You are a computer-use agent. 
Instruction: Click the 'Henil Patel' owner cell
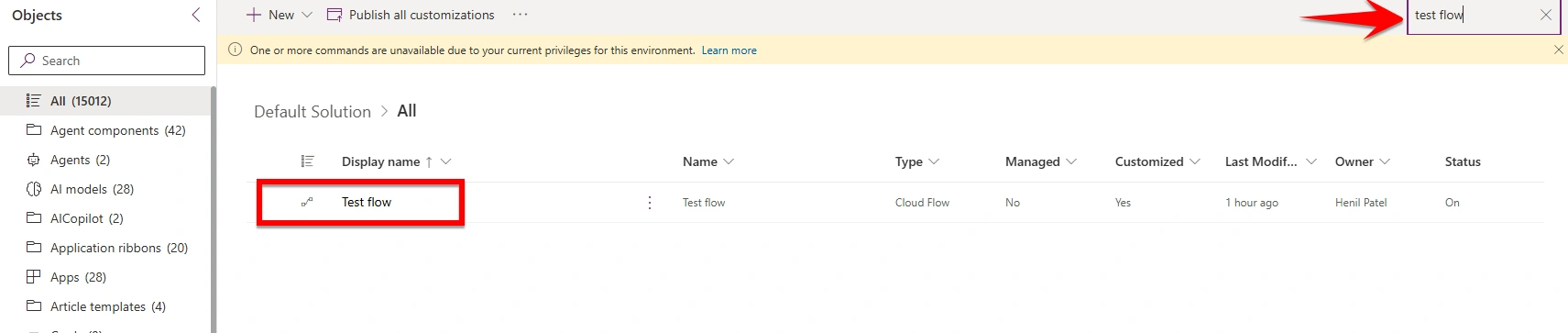1361,203
